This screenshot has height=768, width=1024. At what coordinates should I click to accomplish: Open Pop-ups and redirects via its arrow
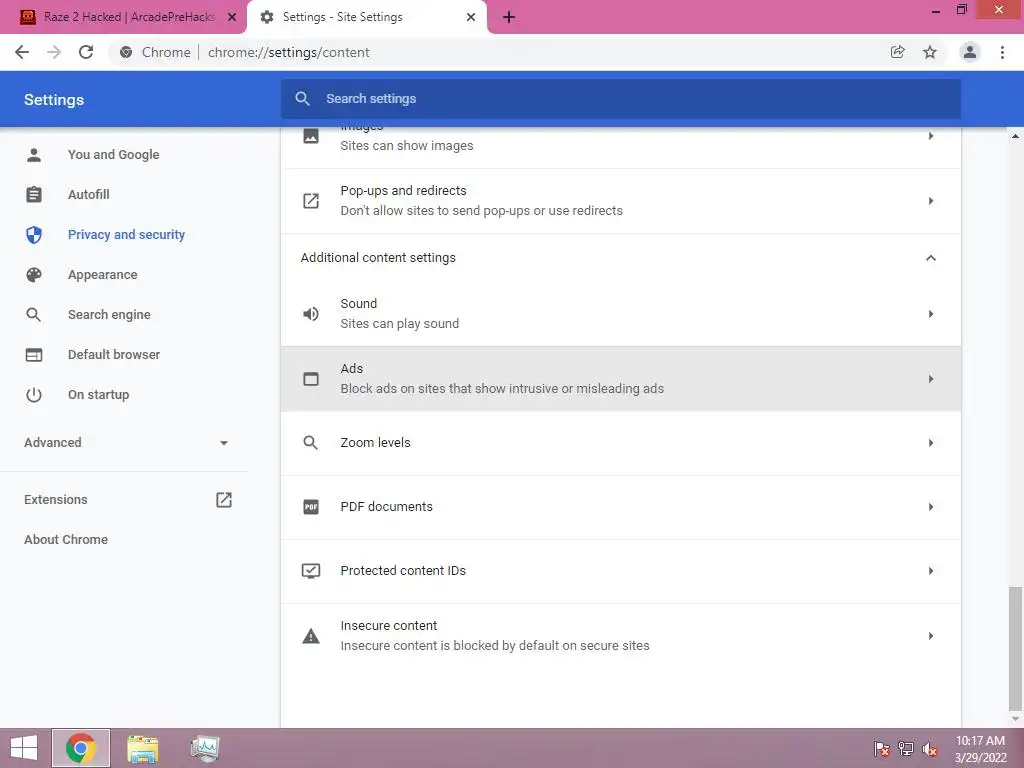coord(931,201)
